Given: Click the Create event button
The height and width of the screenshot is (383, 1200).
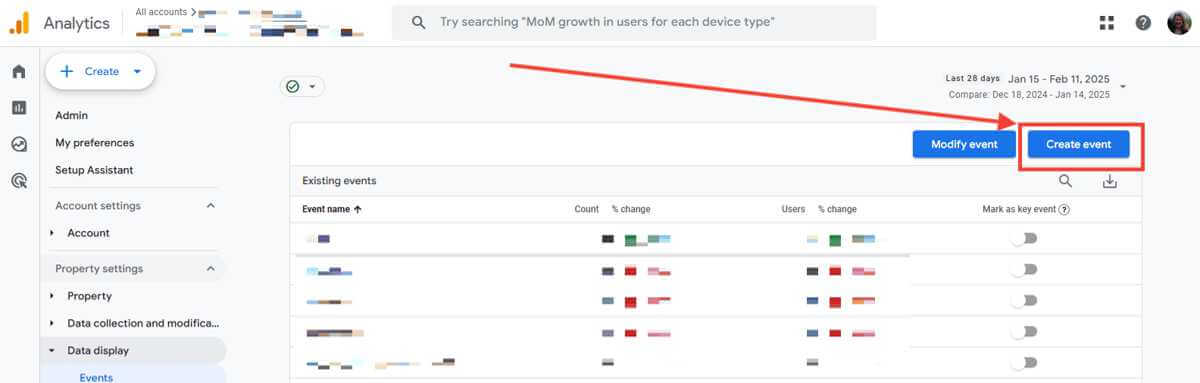Looking at the screenshot, I should tap(1078, 144).
